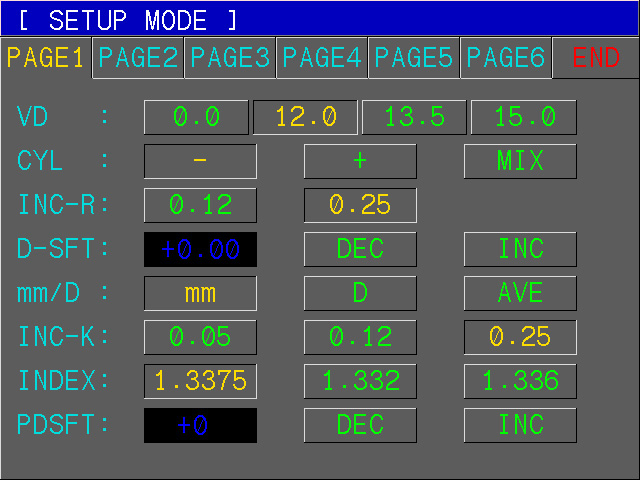Set INC-K step to 0.05
Viewport: 640px width, 480px height.
click(x=200, y=338)
